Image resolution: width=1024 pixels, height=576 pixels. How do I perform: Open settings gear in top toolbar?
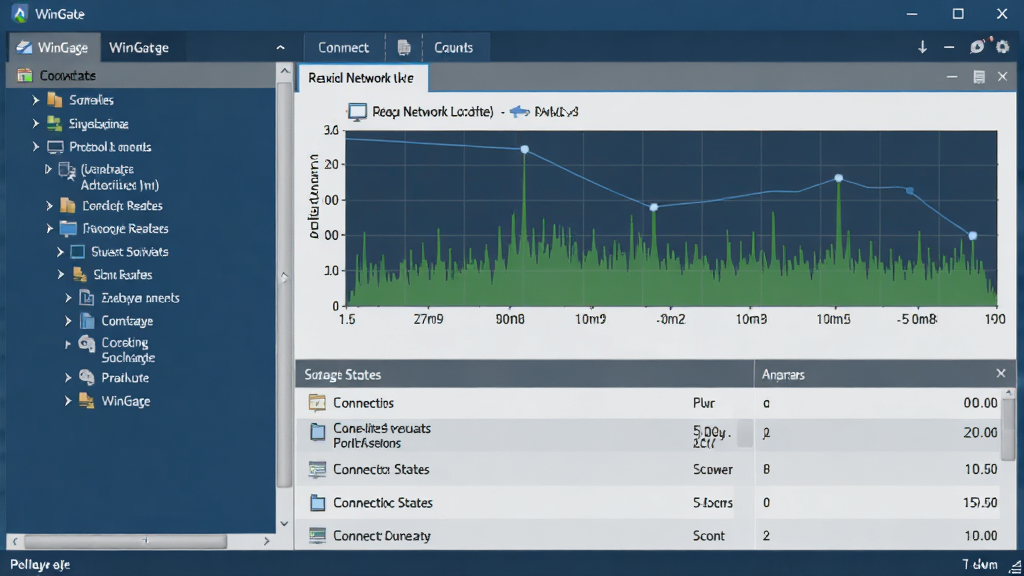pyautogui.click(x=1003, y=47)
